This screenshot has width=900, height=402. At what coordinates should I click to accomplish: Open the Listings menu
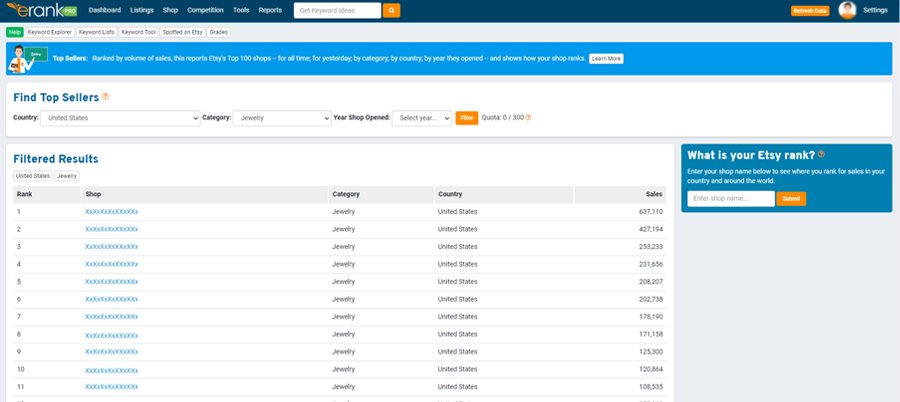(142, 10)
